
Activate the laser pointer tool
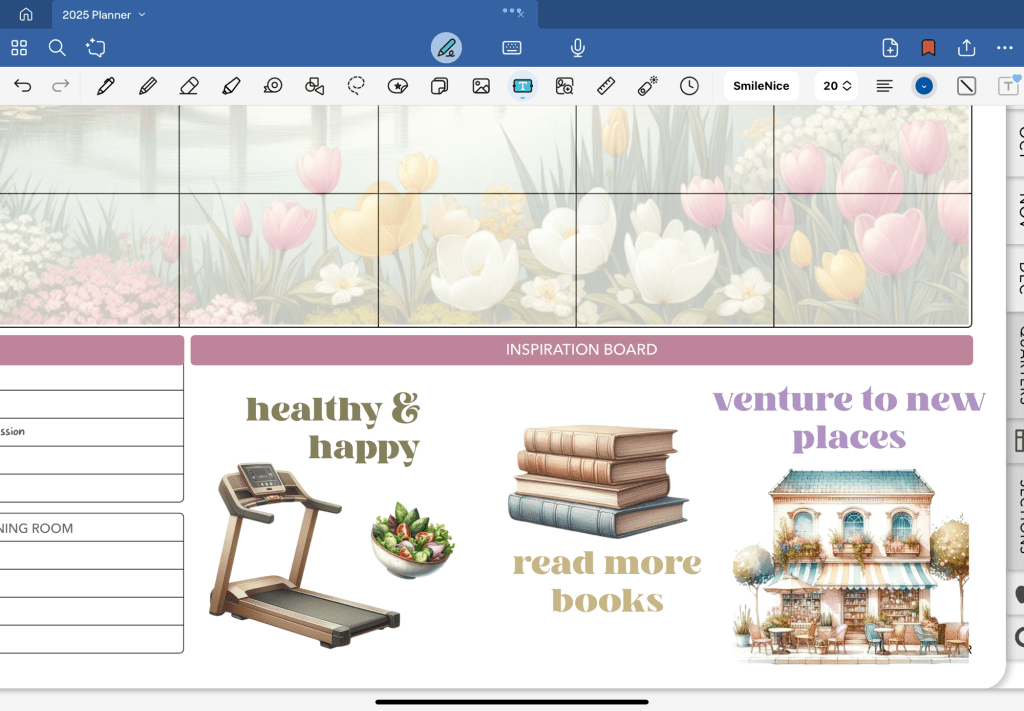click(x=647, y=86)
